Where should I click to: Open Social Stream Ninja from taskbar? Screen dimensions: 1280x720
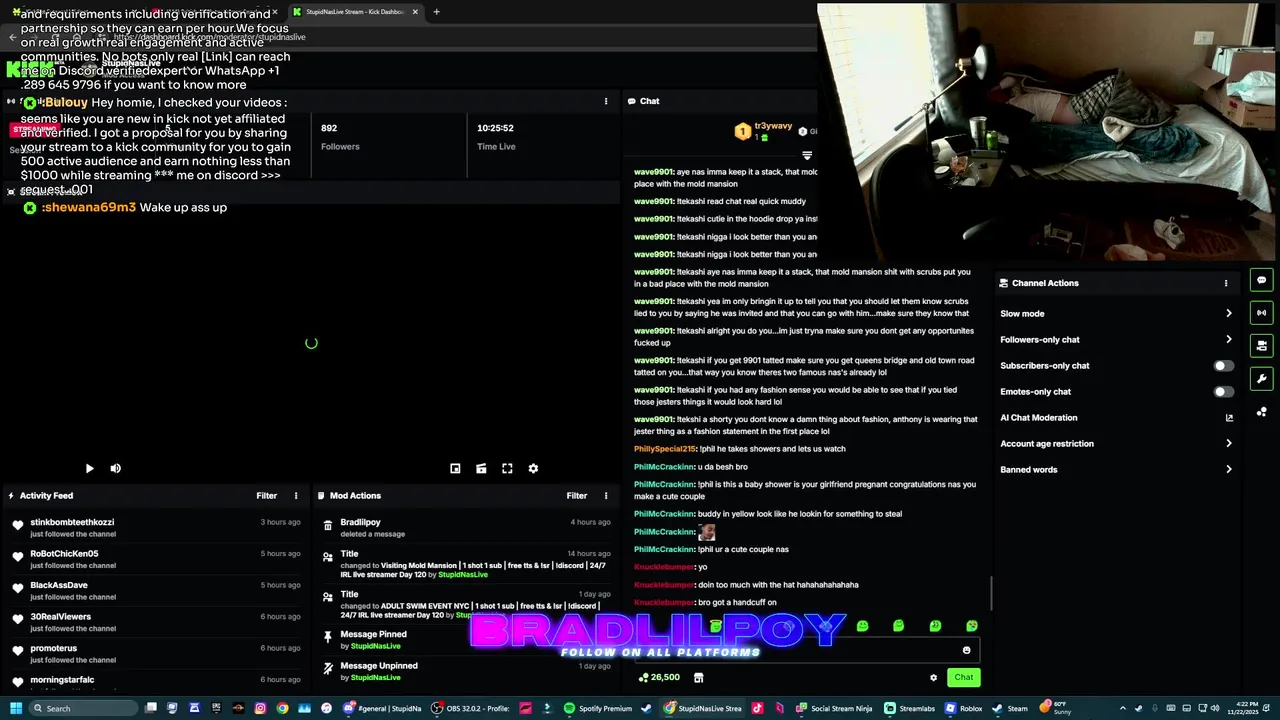834,708
